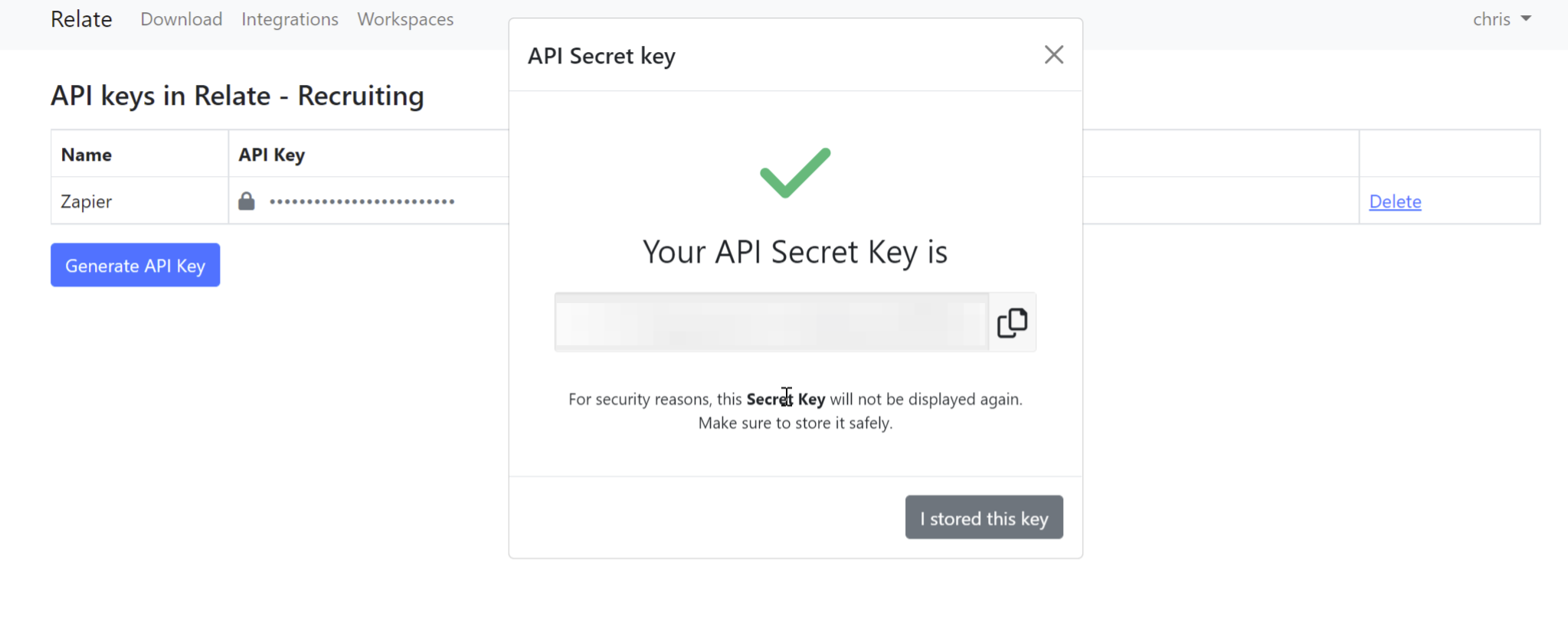Click the Zapier entry in the Name column
Viewport: 1568px width, 630px height.
tap(87, 201)
